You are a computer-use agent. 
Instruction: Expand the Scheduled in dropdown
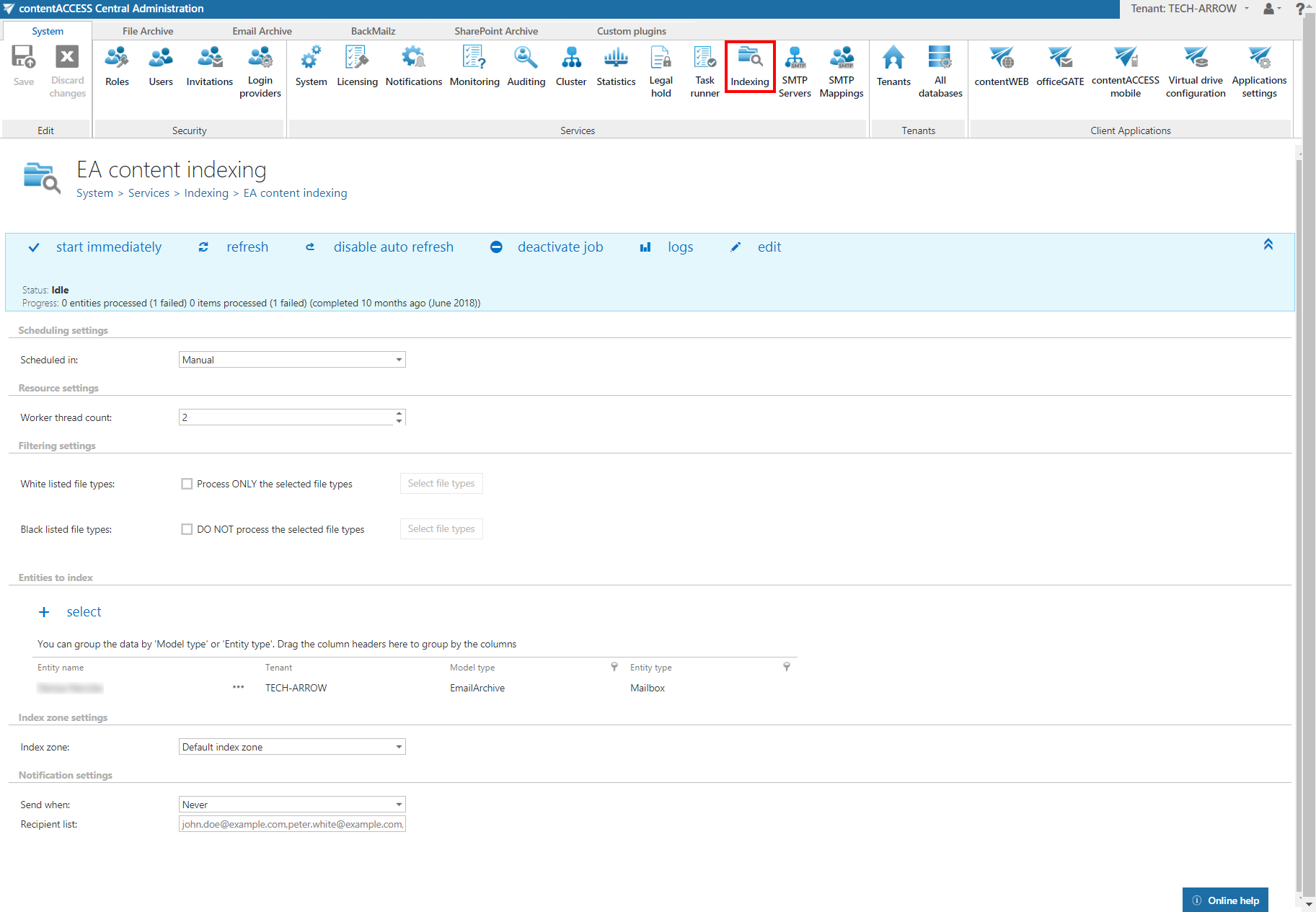(x=292, y=360)
